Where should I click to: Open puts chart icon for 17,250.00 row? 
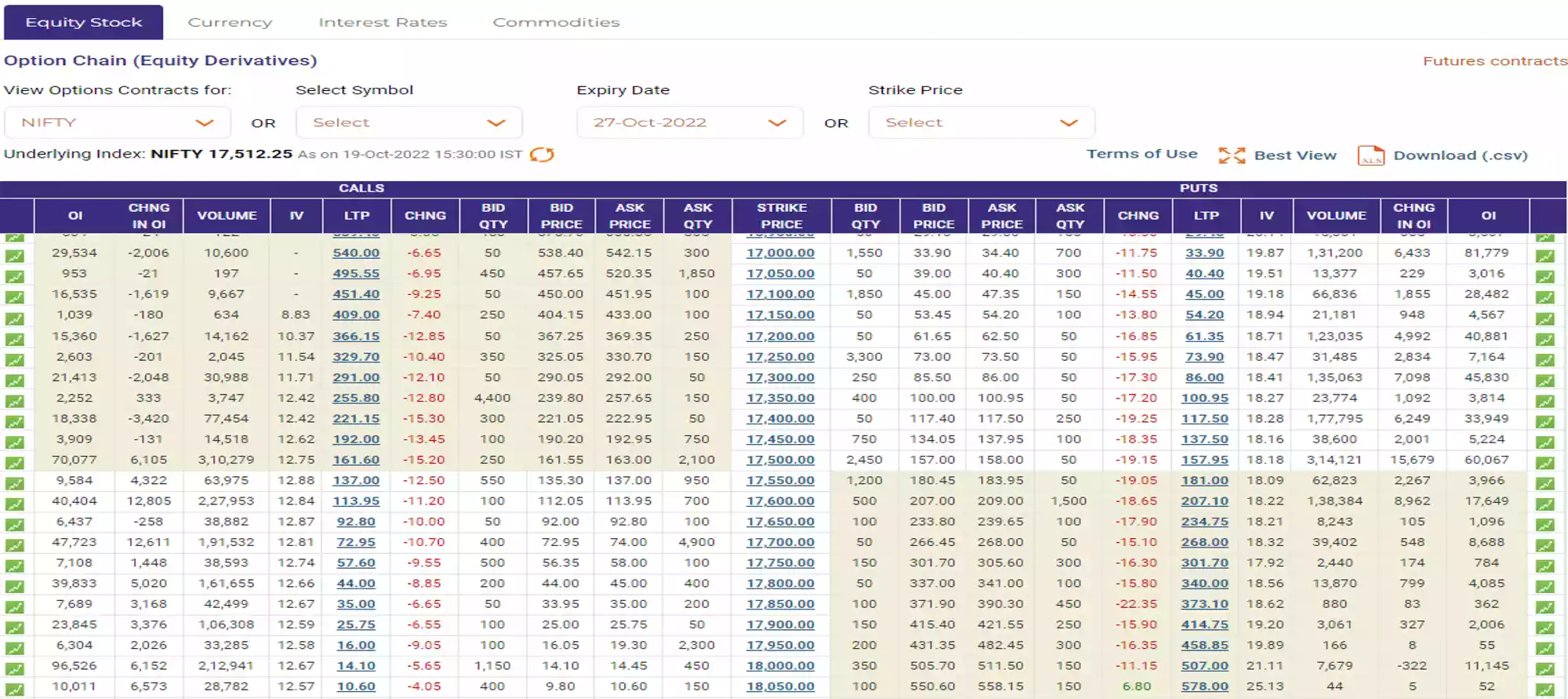pyautogui.click(x=1545, y=359)
